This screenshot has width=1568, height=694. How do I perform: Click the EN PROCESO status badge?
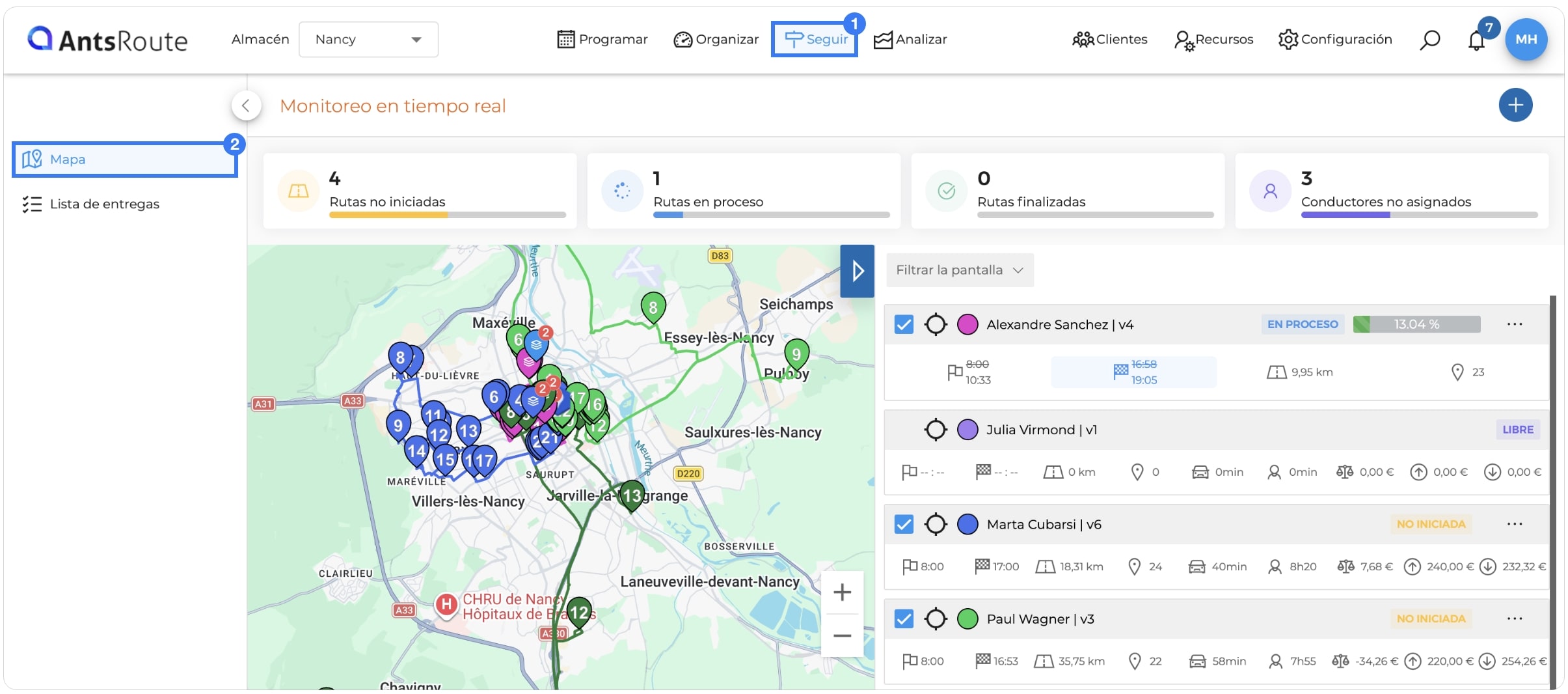pyautogui.click(x=1302, y=324)
